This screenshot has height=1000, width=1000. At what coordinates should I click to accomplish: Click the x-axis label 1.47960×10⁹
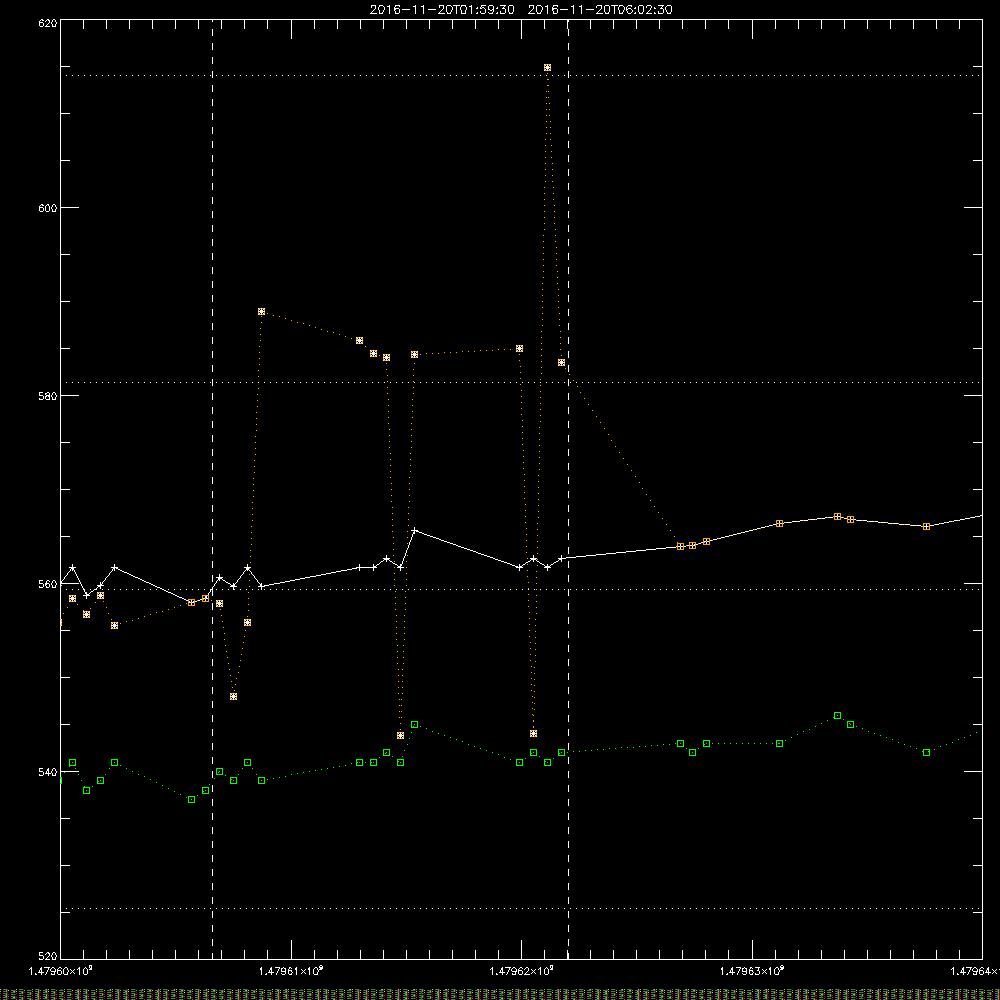pyautogui.click(x=61, y=971)
